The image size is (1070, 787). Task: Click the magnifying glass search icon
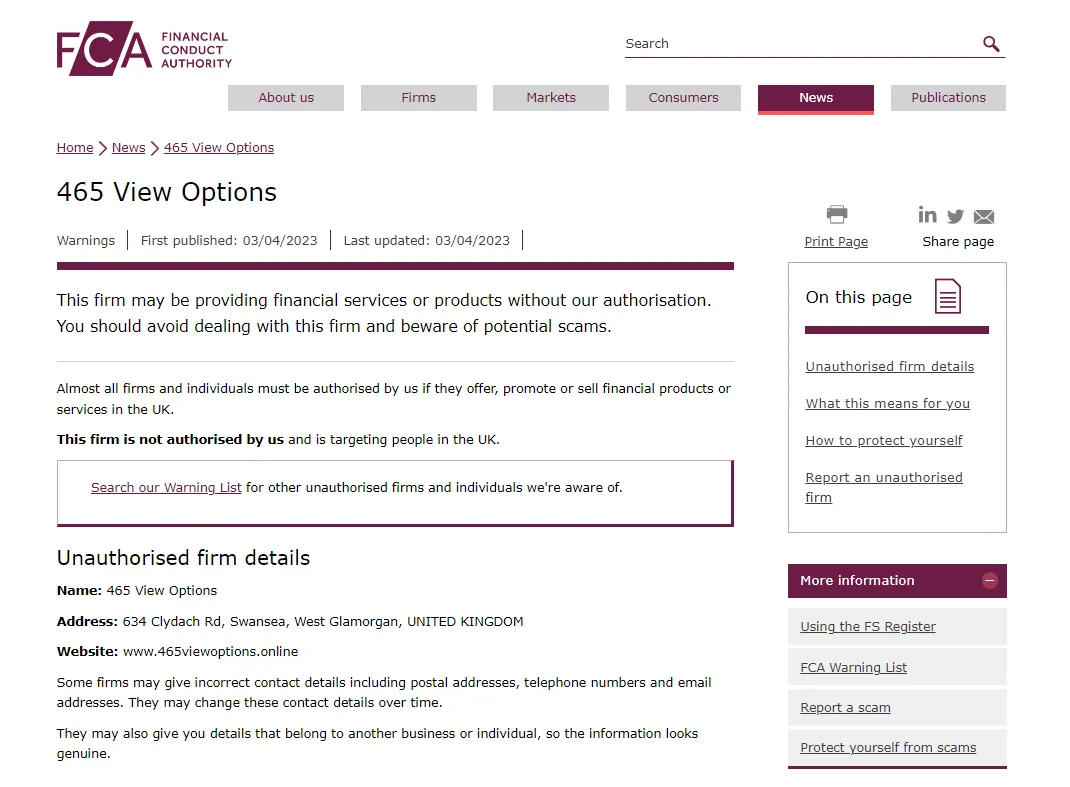click(991, 44)
